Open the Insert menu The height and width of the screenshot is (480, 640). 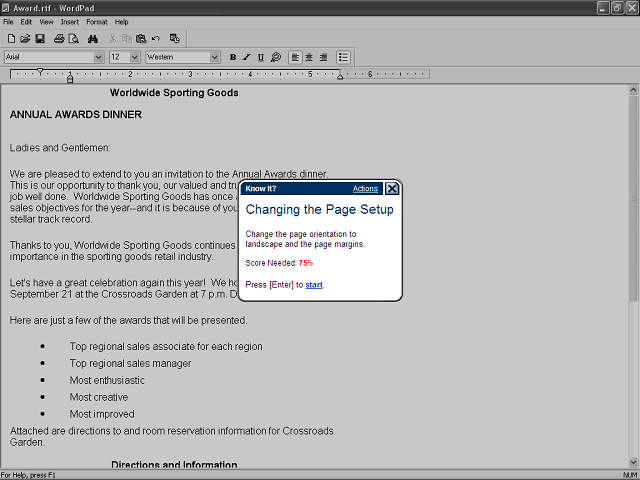pos(70,22)
